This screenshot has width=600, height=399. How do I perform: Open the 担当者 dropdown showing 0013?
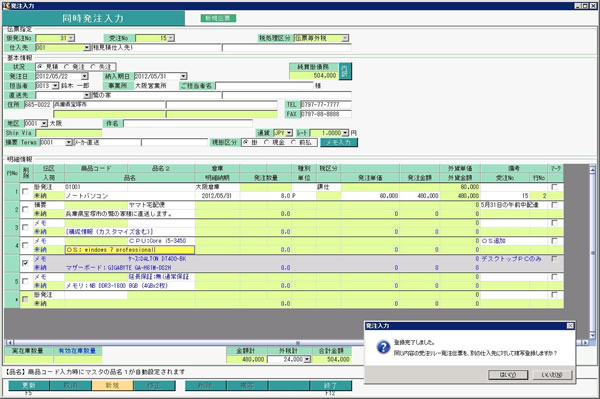[55, 86]
